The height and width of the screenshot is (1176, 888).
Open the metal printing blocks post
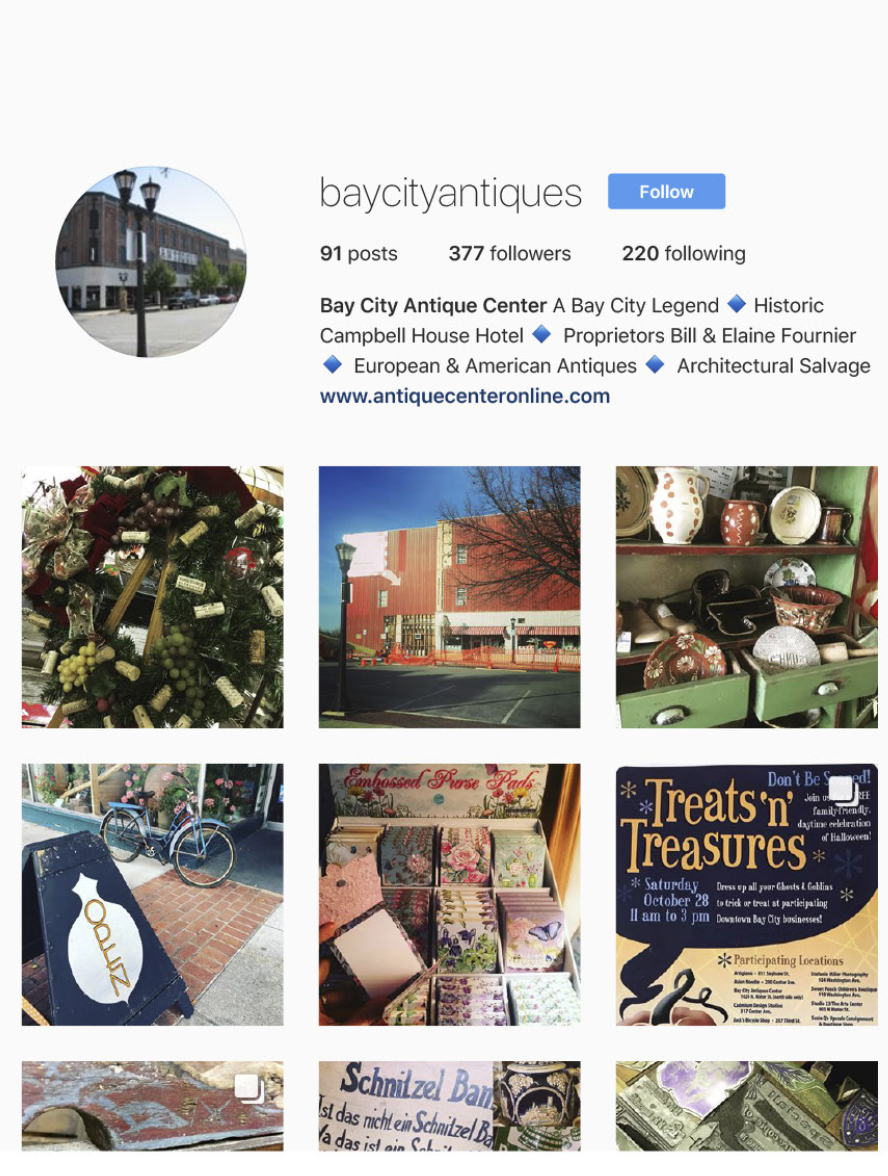pyautogui.click(x=746, y=1106)
